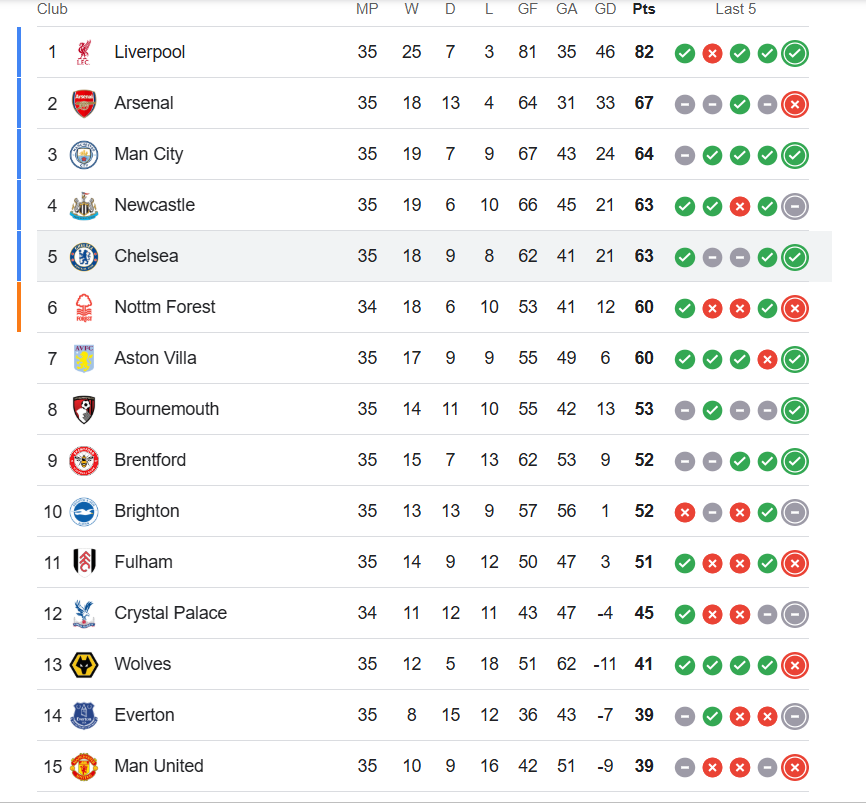Click Arsenal's most recent loss result icon

point(795,105)
